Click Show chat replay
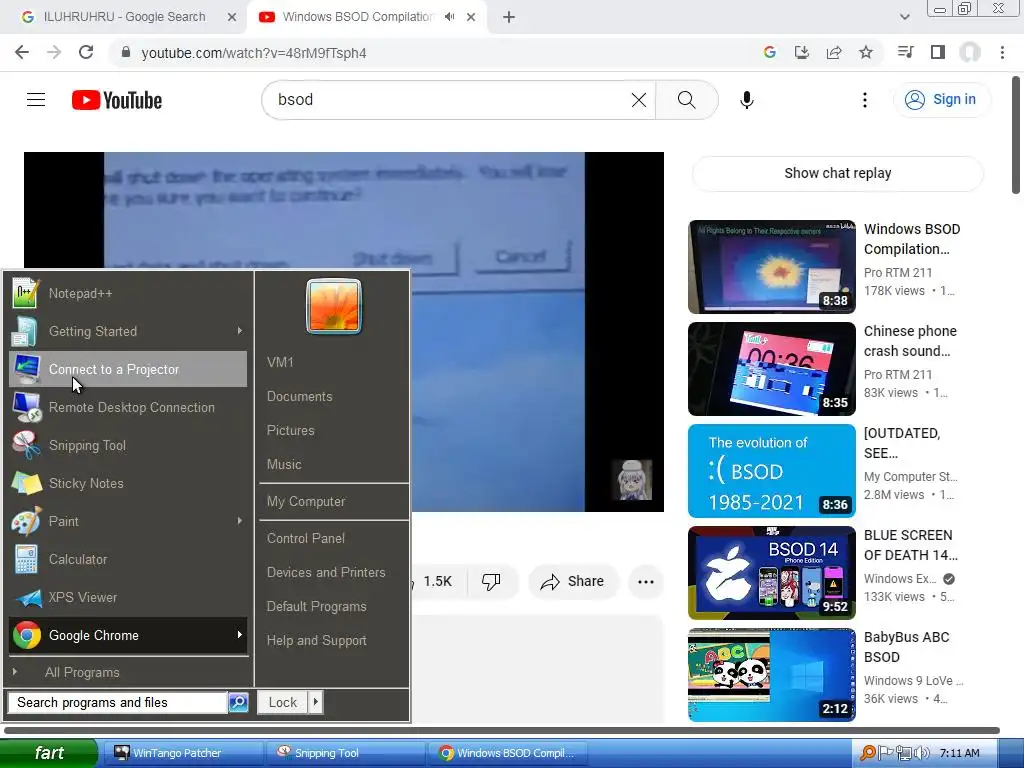The image size is (1024, 768). coord(837,173)
